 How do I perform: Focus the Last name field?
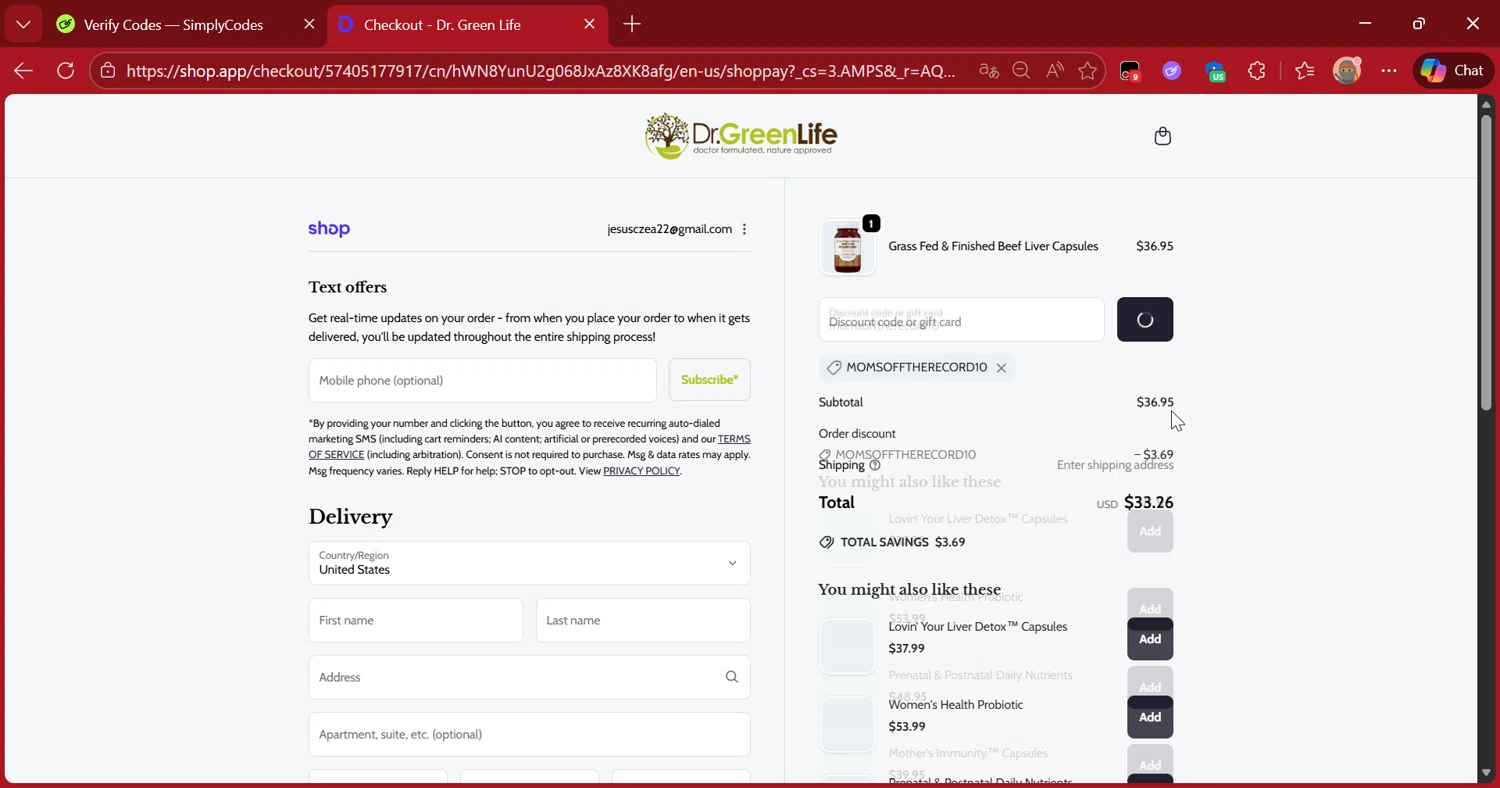[643, 620]
